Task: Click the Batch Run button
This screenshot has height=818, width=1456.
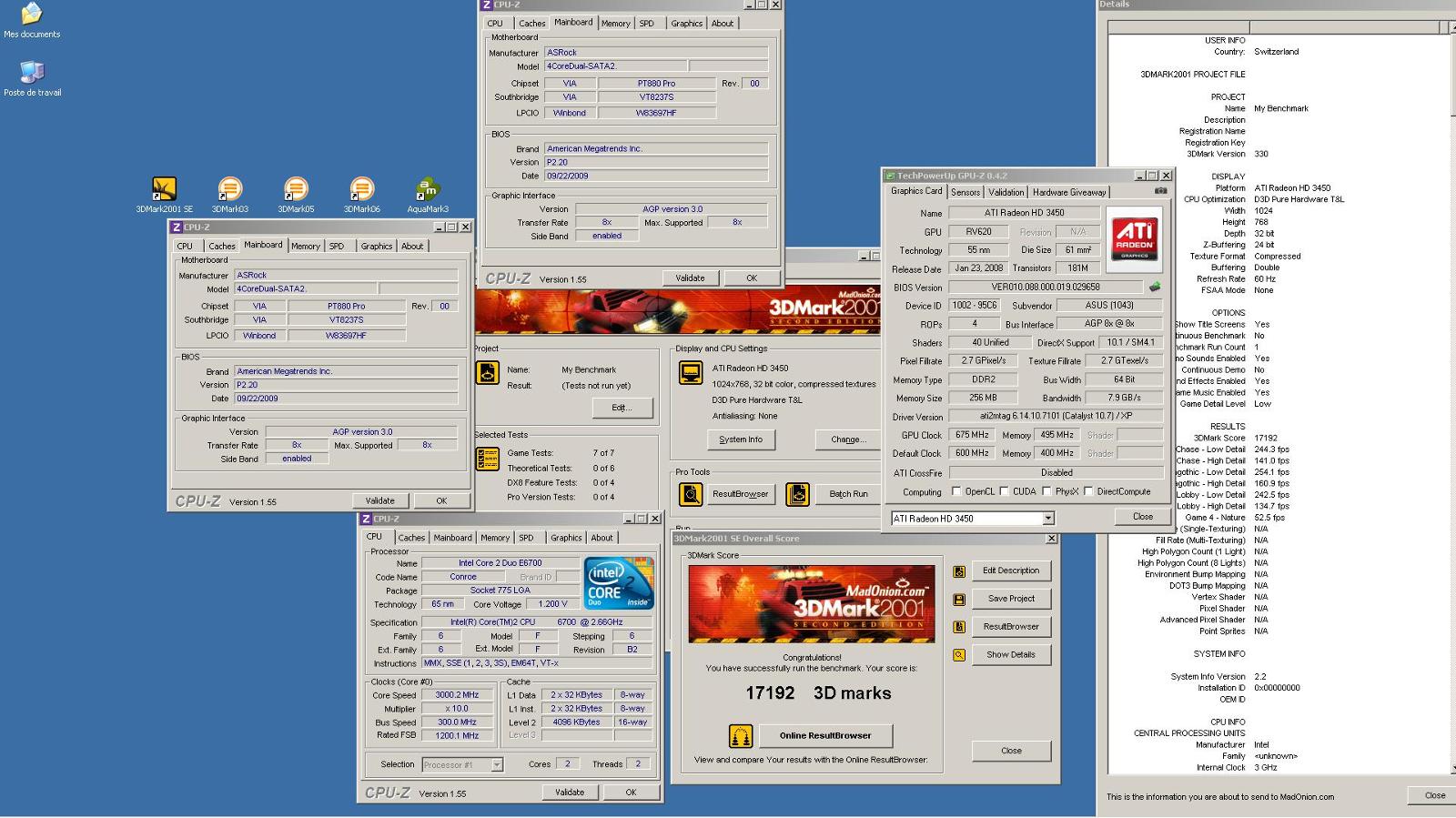Action: tap(848, 494)
